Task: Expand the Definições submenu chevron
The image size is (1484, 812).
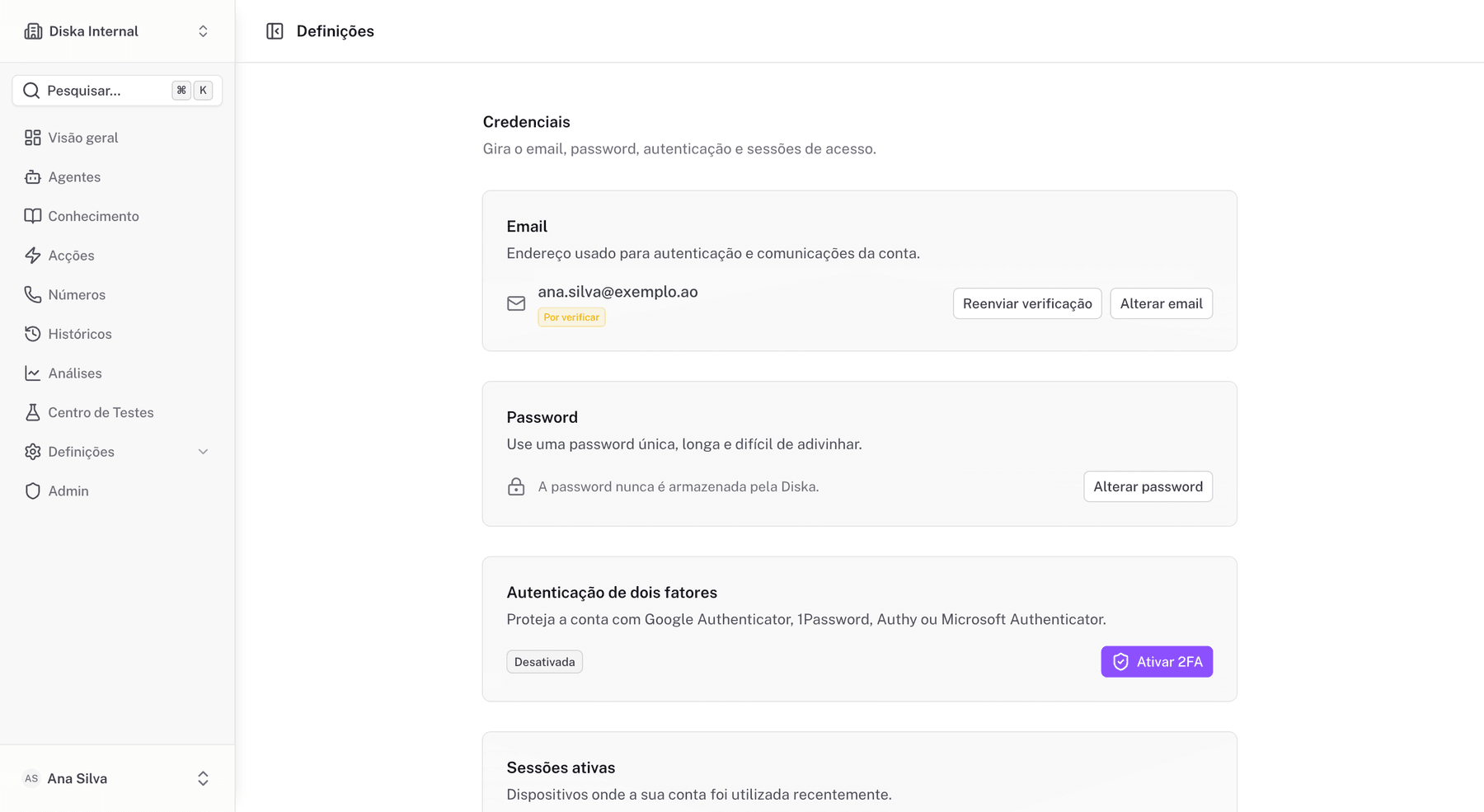Action: [x=203, y=452]
